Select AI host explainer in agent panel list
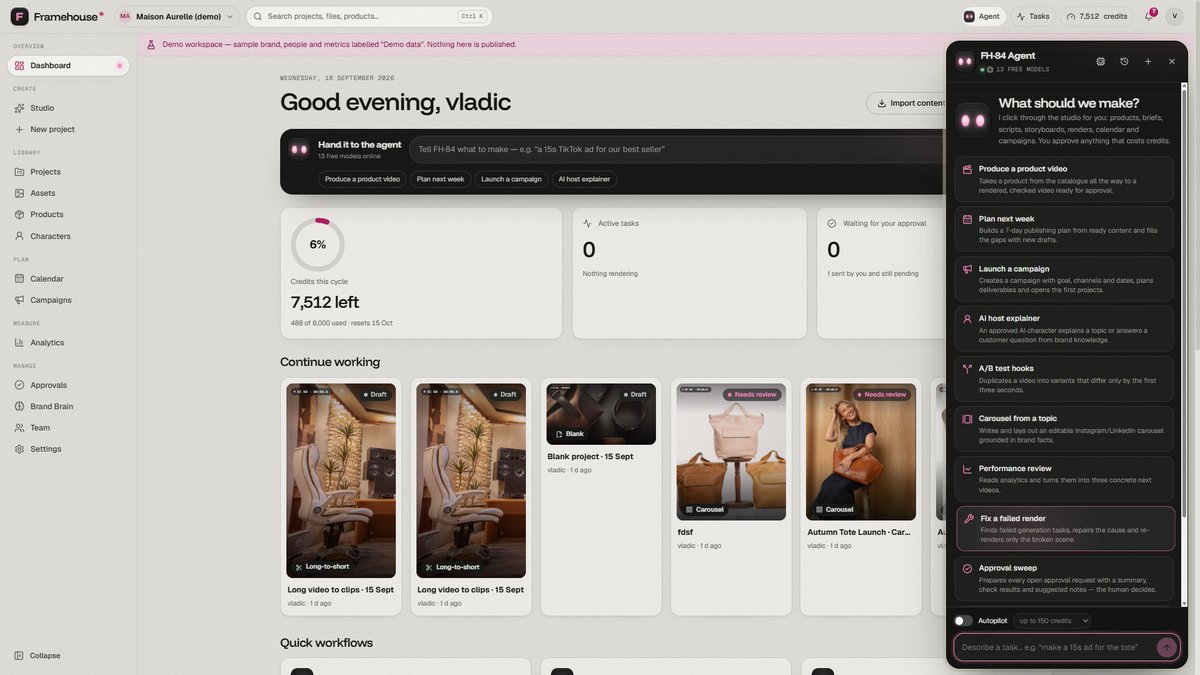 click(1064, 329)
